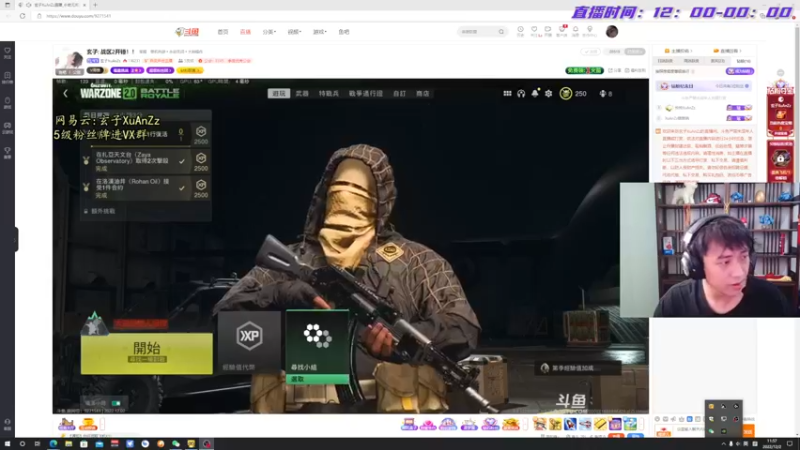800x450 pixels.
Task: Click the trophy icon in left sidebar
Action: [7, 151]
